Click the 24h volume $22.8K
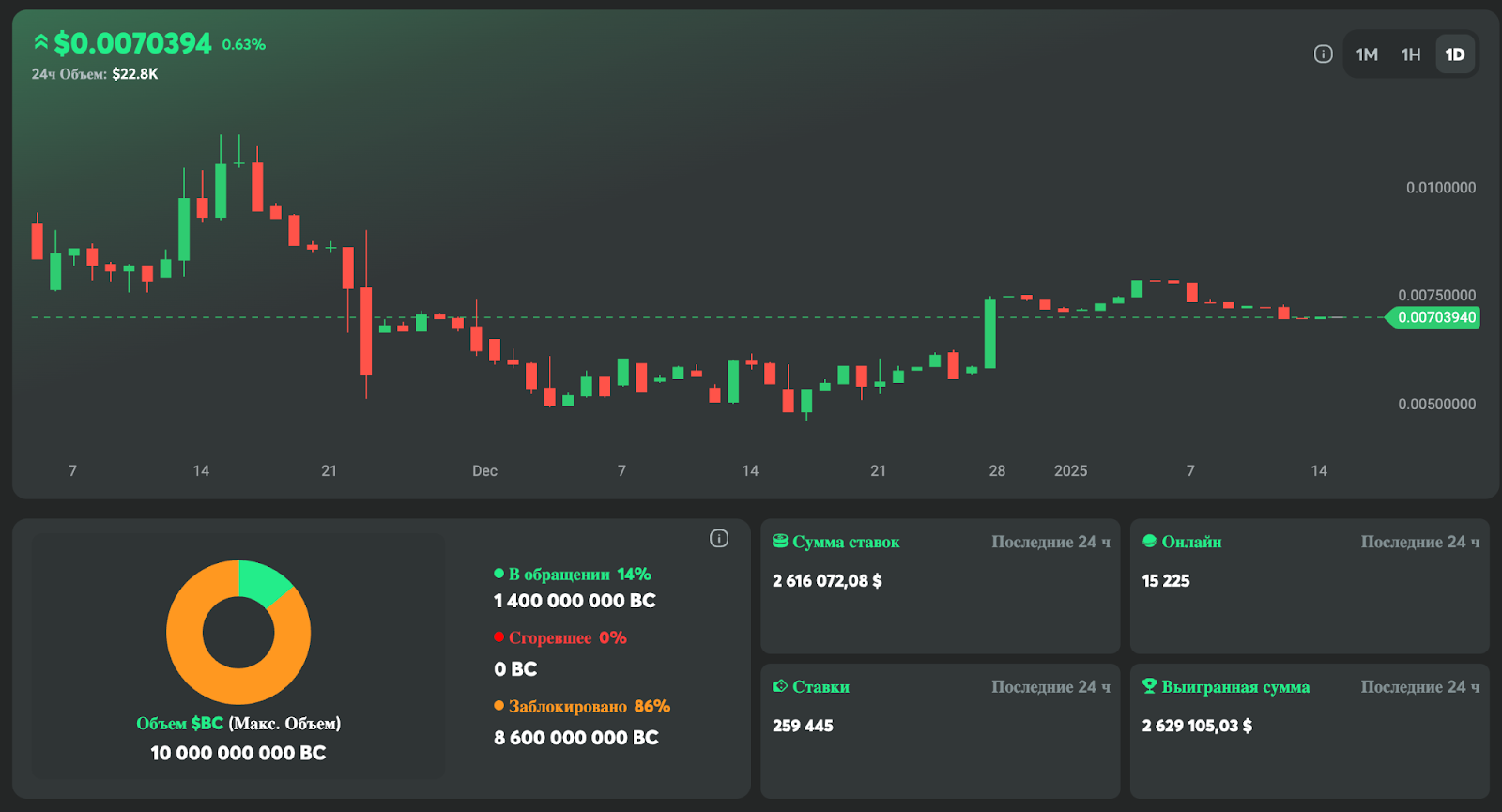 (134, 74)
